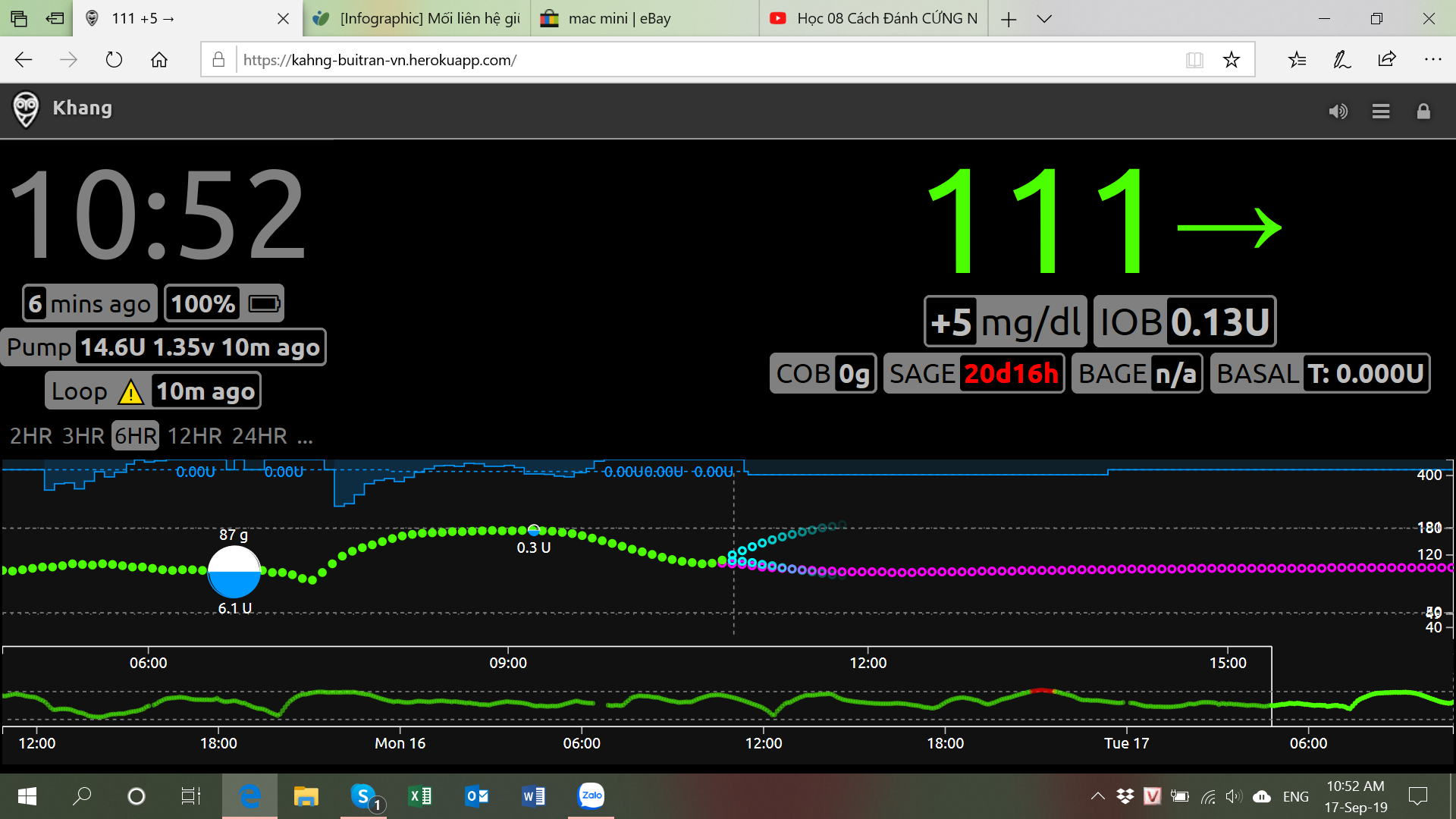Go to browser home page

(159, 60)
